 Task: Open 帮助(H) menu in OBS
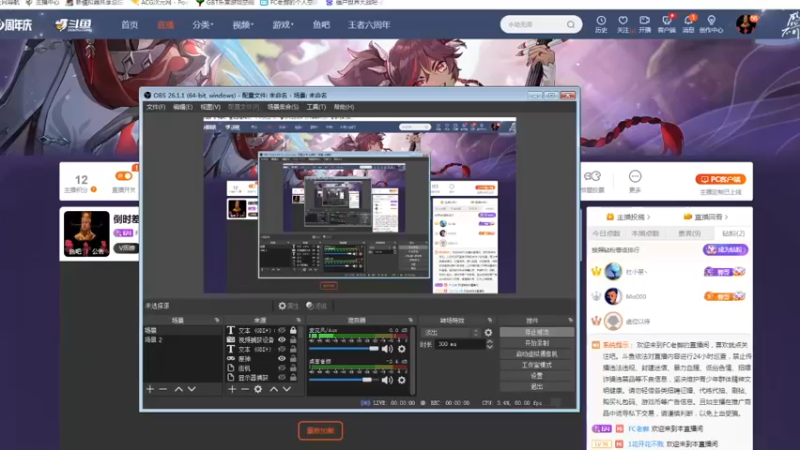344,107
